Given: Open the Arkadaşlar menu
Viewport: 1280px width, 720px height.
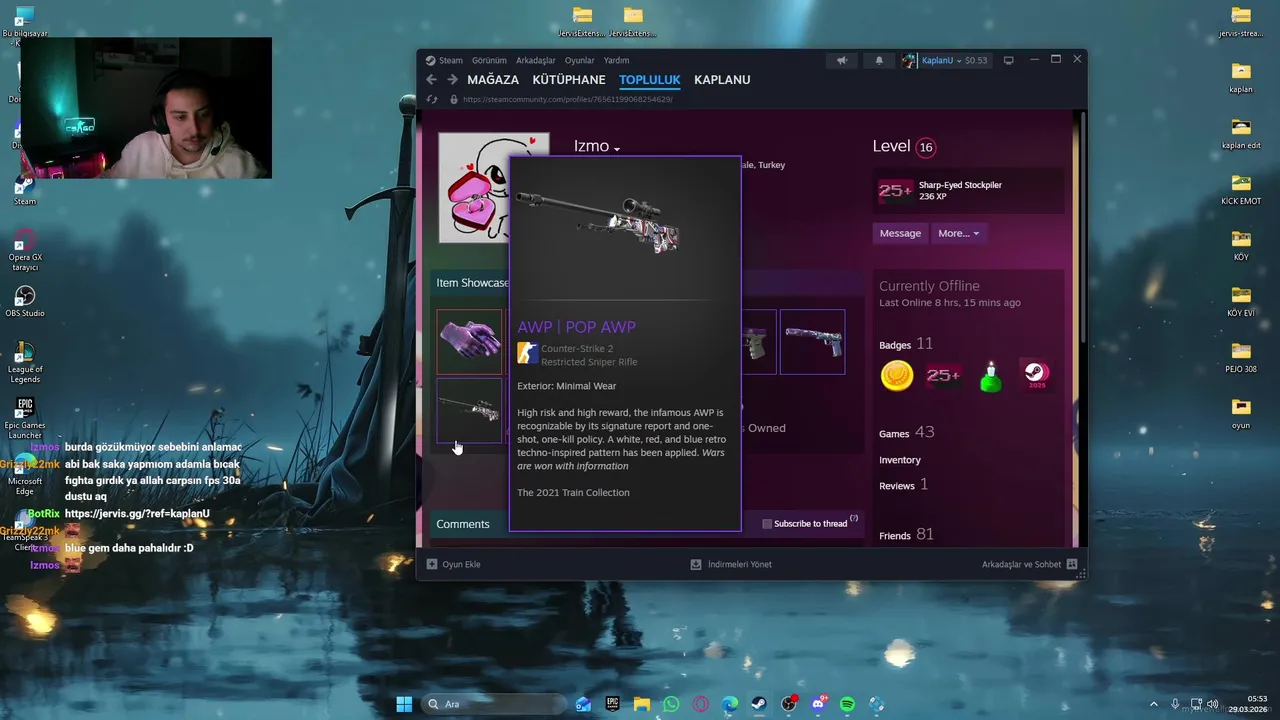Looking at the screenshot, I should (x=536, y=60).
